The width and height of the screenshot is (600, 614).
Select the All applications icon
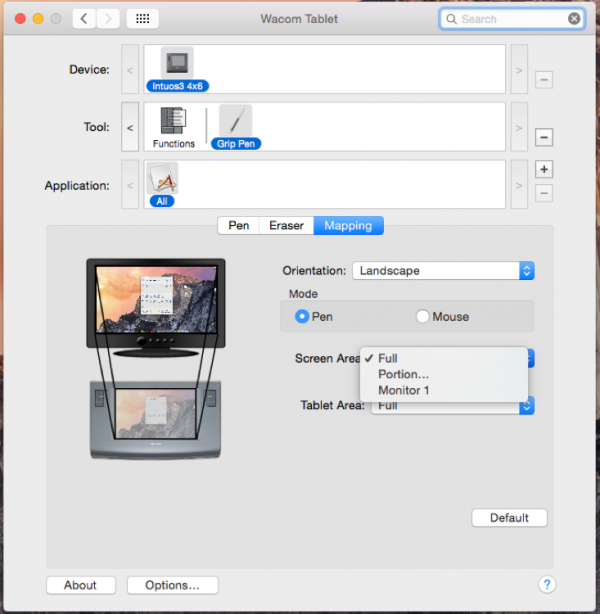point(162,179)
